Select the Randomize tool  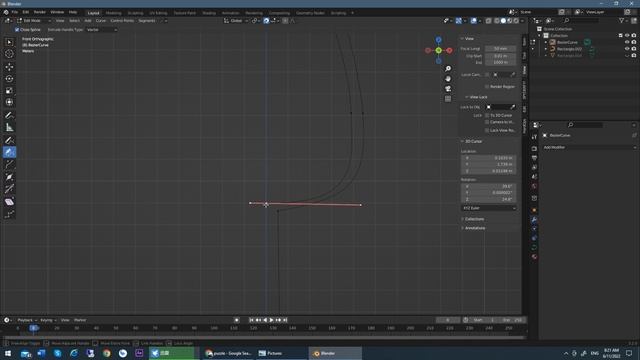9,214
